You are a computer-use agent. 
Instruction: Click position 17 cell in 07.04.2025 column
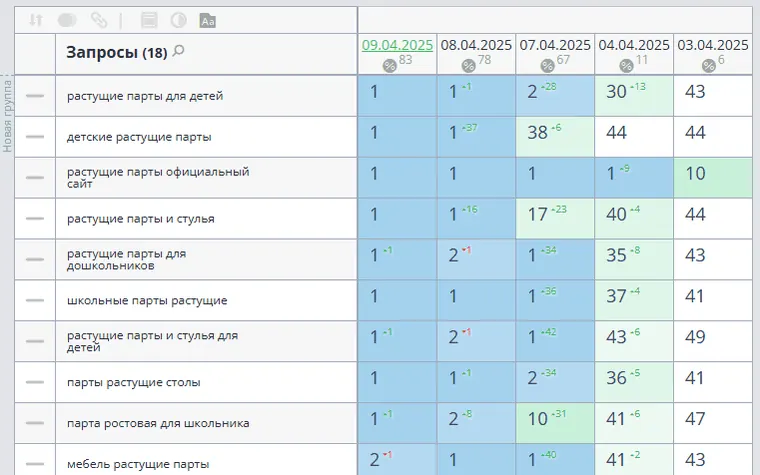point(555,219)
